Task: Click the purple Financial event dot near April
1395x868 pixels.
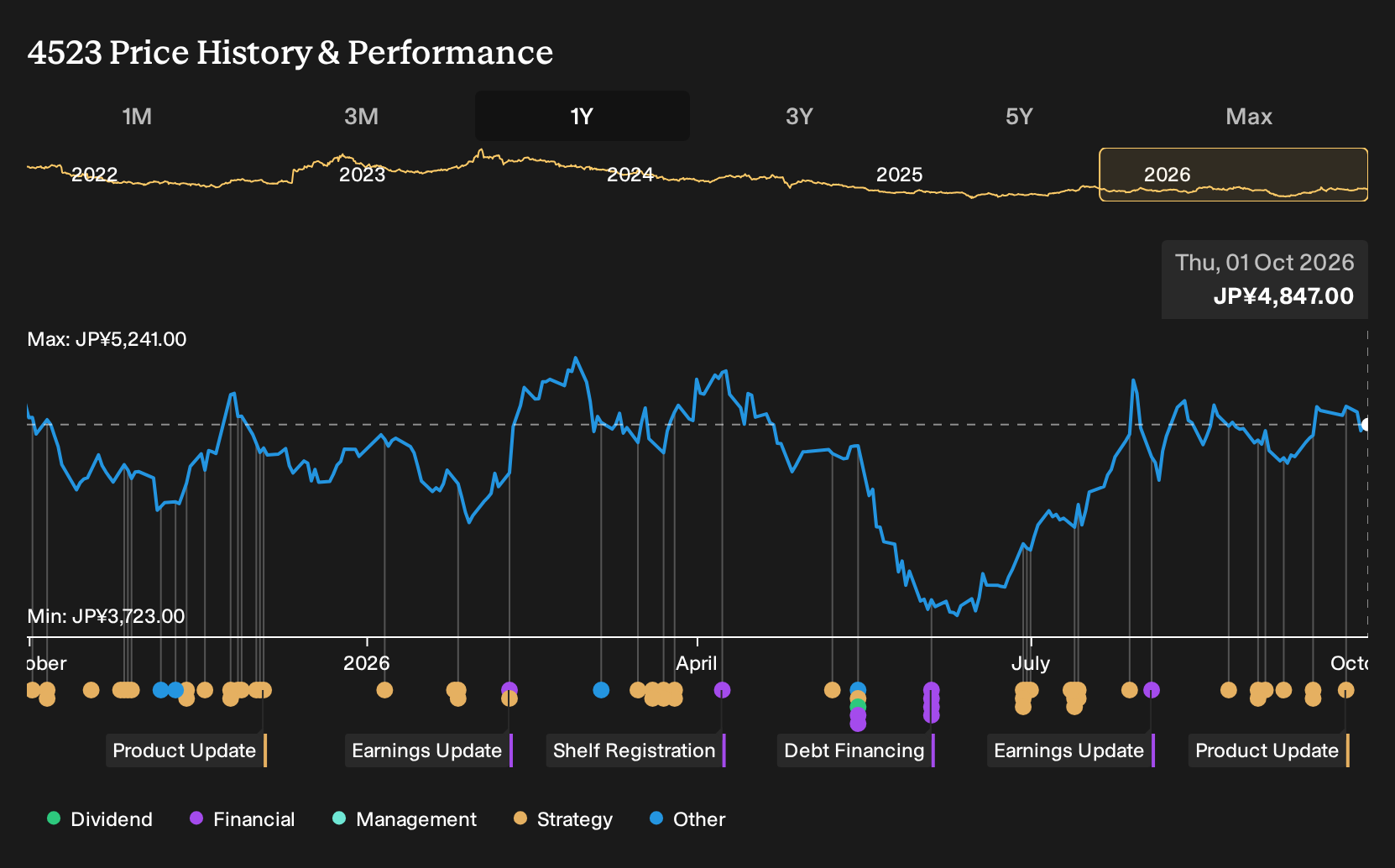Action: [x=722, y=690]
